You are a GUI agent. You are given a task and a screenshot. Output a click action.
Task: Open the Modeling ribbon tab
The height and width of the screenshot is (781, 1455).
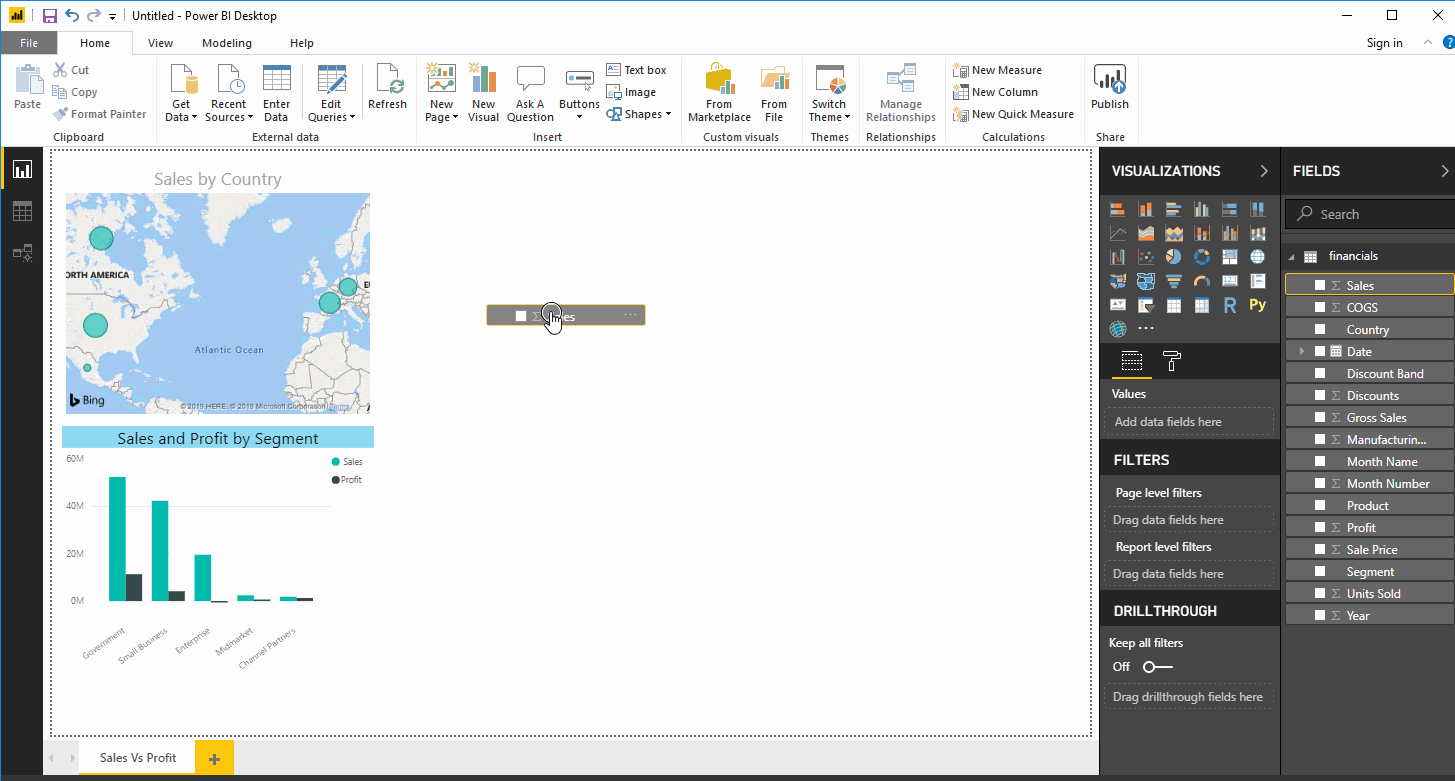click(x=227, y=43)
